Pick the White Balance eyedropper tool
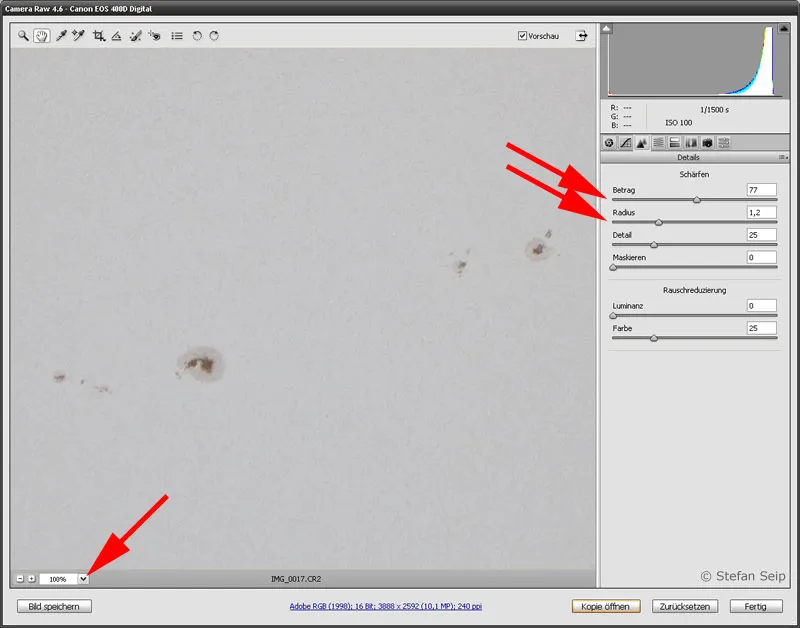 (x=61, y=36)
